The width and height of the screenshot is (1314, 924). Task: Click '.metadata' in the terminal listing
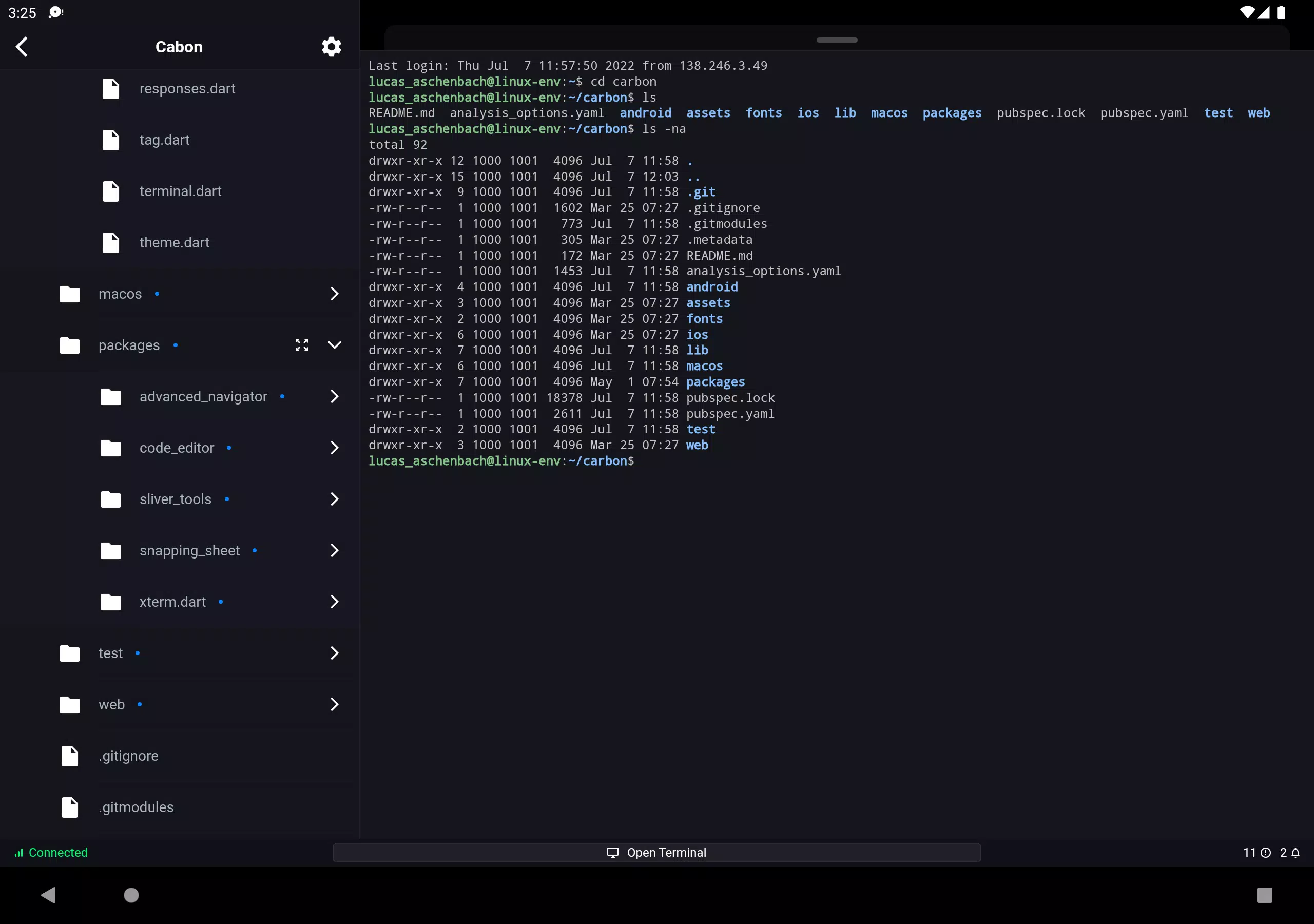[720, 240]
